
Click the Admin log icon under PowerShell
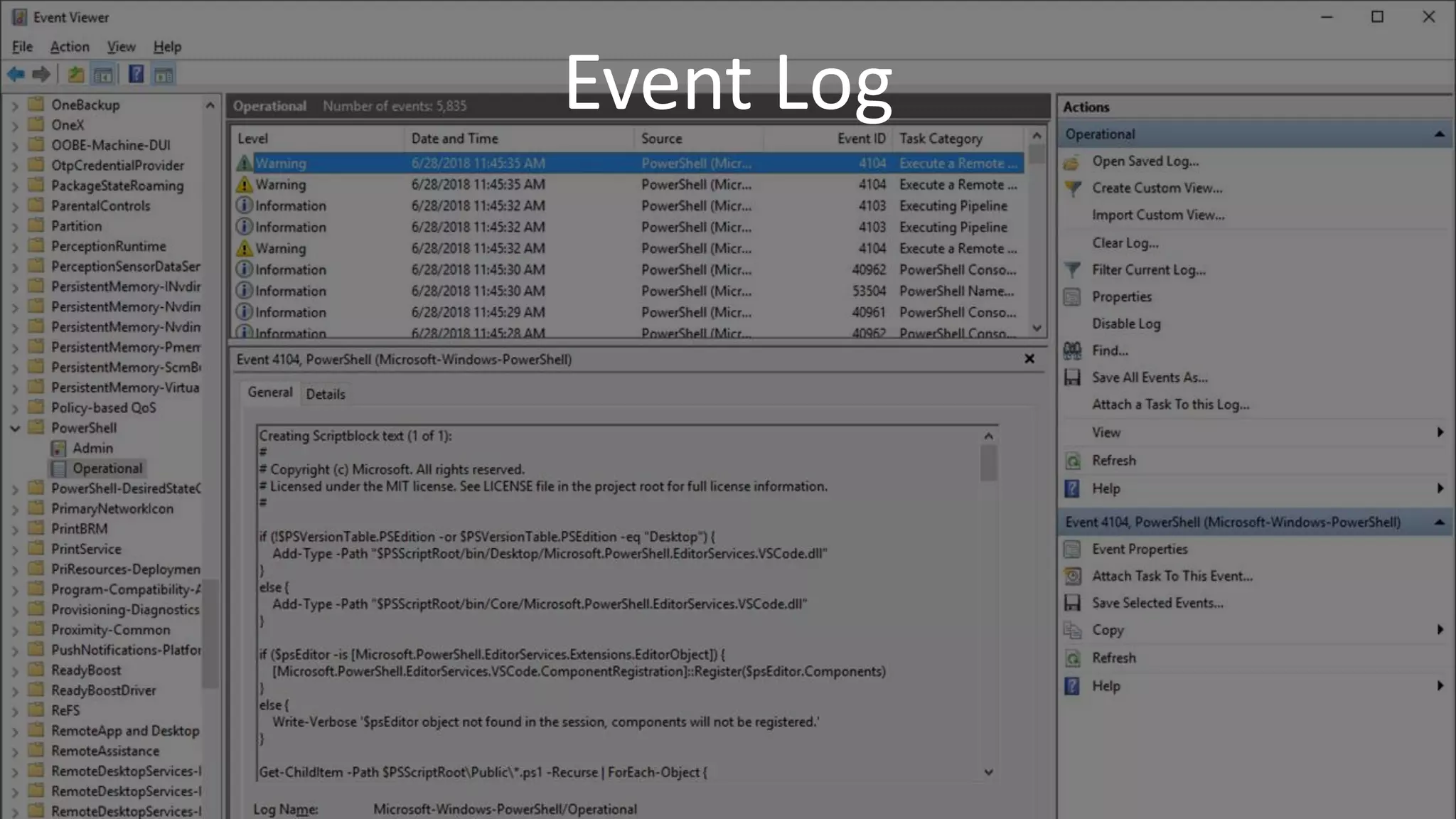[59, 449]
